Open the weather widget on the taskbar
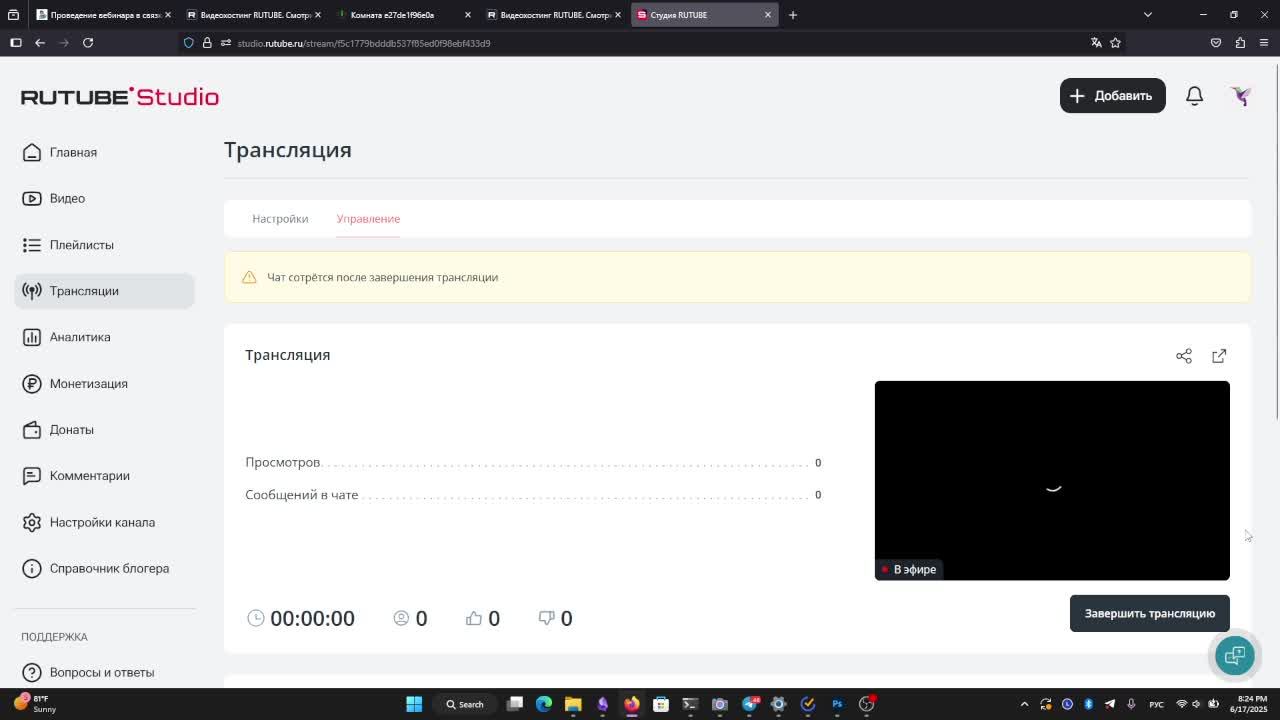The width and height of the screenshot is (1280, 720). (34, 704)
